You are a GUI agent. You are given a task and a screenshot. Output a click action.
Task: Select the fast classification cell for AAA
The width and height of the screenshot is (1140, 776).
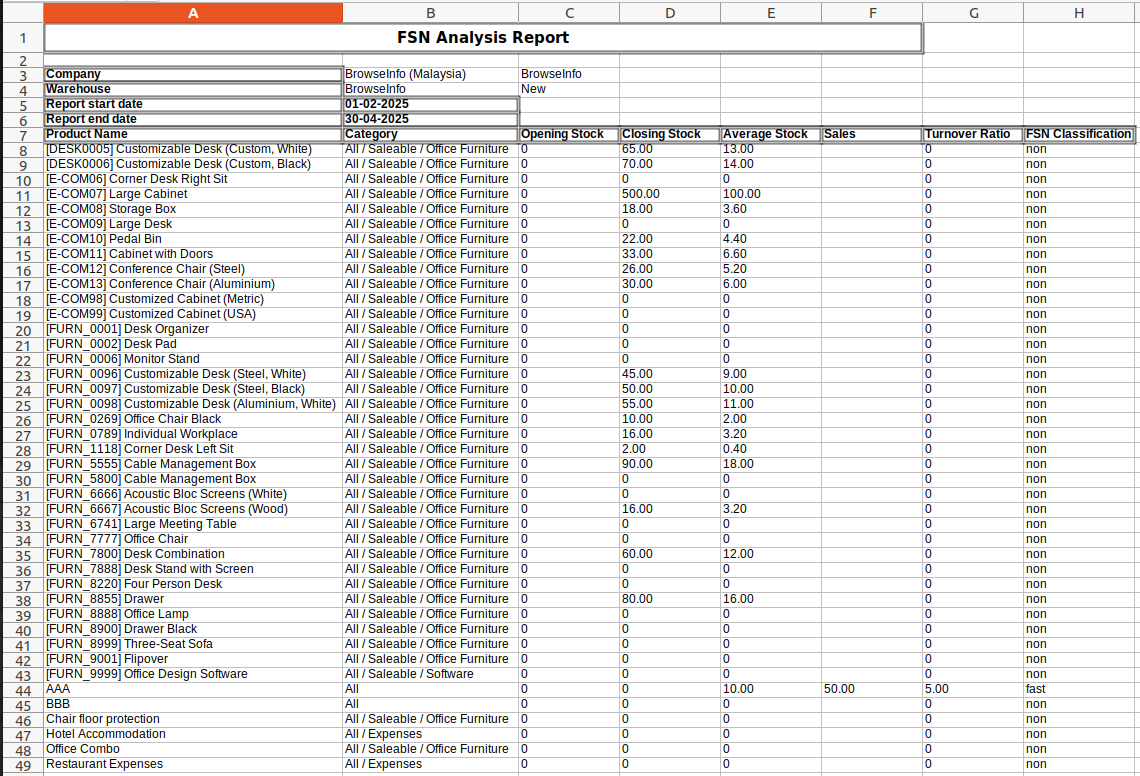point(1036,689)
